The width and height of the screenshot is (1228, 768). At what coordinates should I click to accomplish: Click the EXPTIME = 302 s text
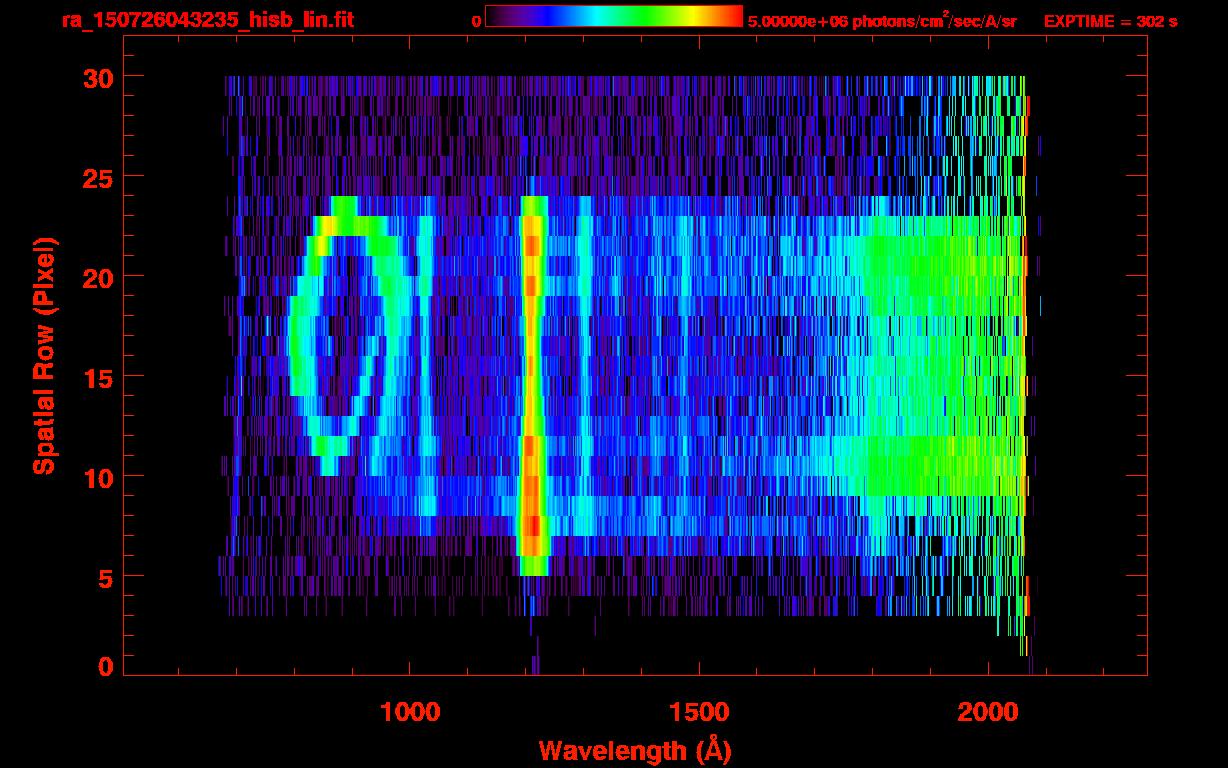pyautogui.click(x=1110, y=21)
